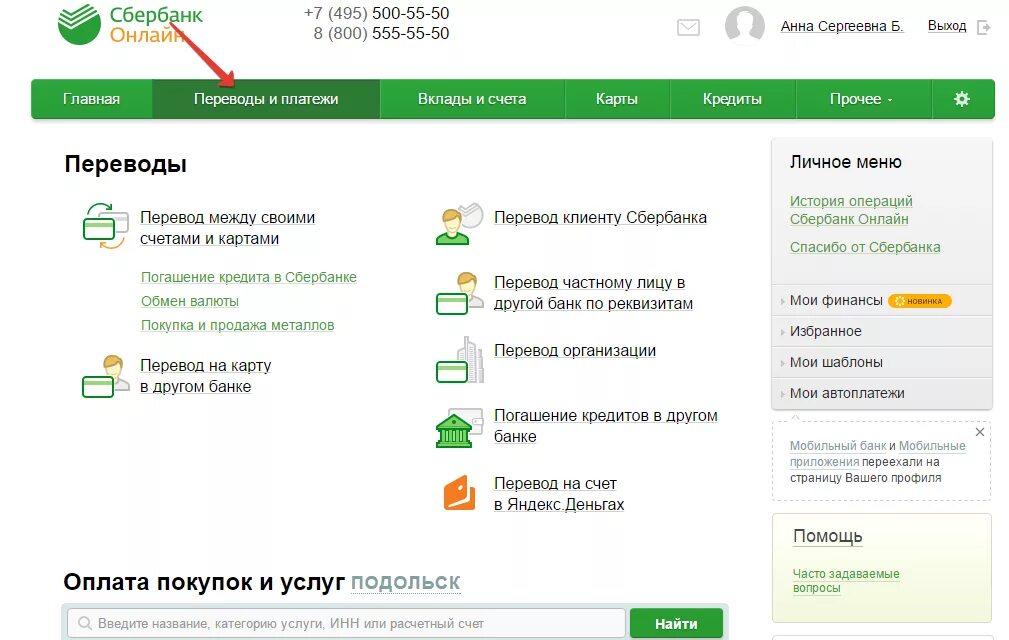Viewport: 1009px width, 640px height.
Task: Click the новинка badge next to Мои финансы
Action: click(919, 300)
